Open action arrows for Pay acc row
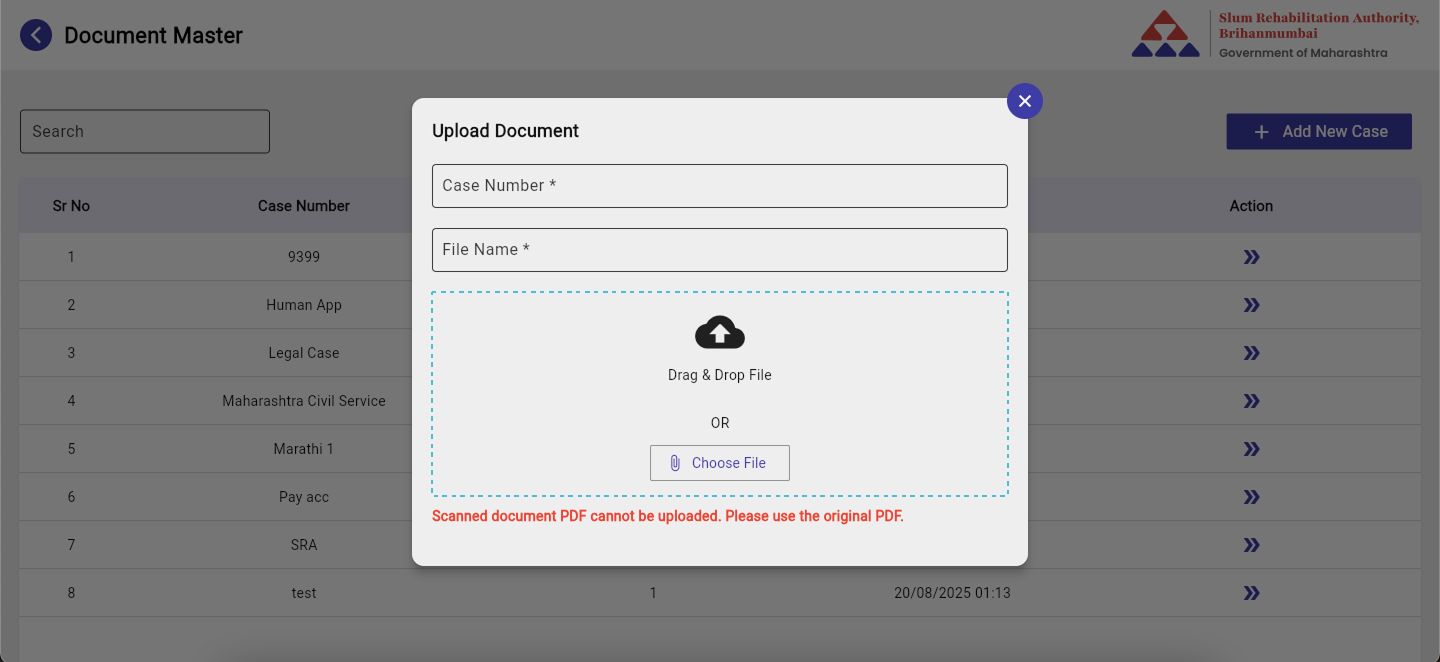Image resolution: width=1440 pixels, height=662 pixels. coord(1251,497)
